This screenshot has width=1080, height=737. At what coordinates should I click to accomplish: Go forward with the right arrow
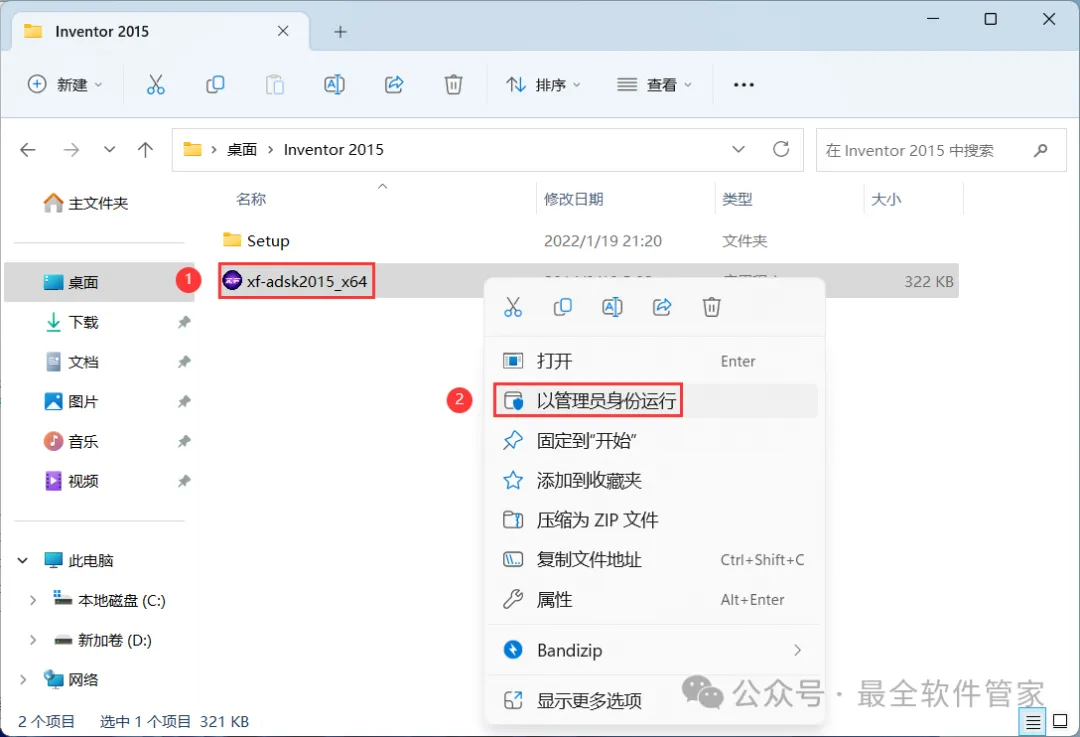point(71,149)
